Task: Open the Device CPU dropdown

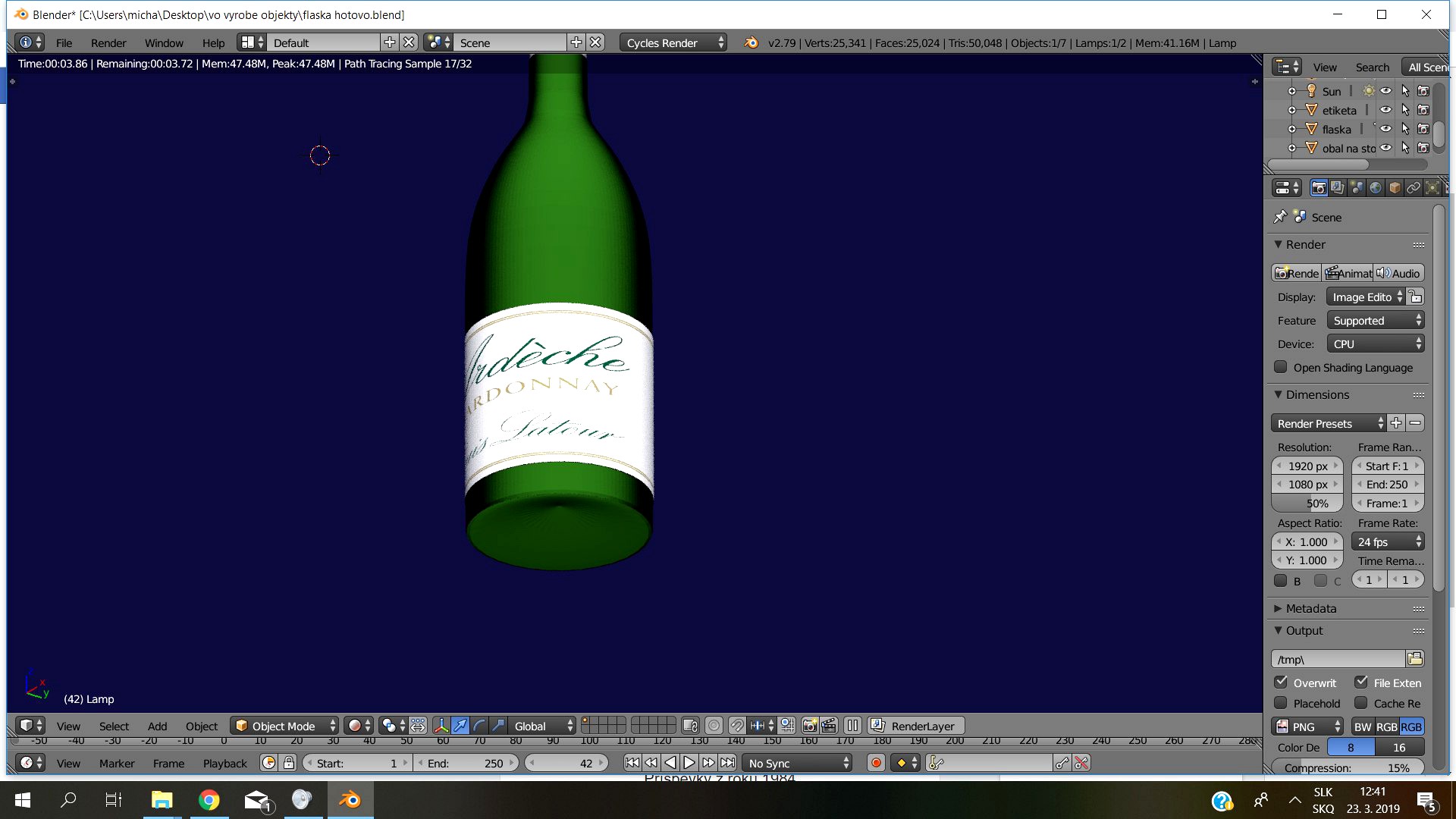Action: [x=1375, y=344]
